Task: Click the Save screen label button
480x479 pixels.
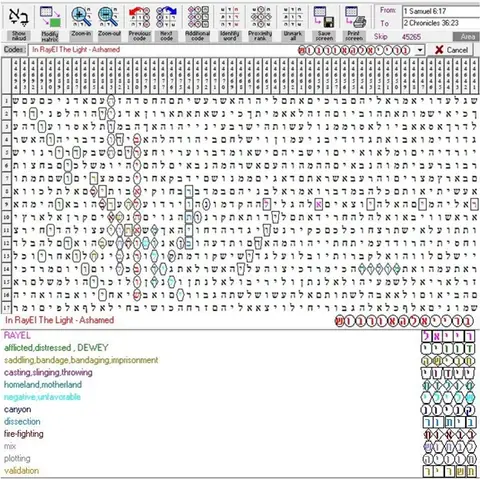Action: click(324, 36)
